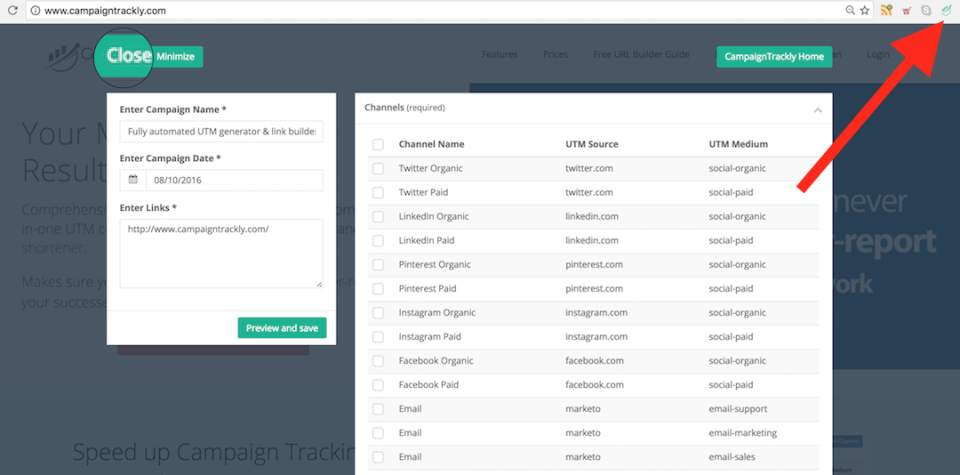
Task: Click the zoom magnifier icon in address bar
Action: pos(850,10)
